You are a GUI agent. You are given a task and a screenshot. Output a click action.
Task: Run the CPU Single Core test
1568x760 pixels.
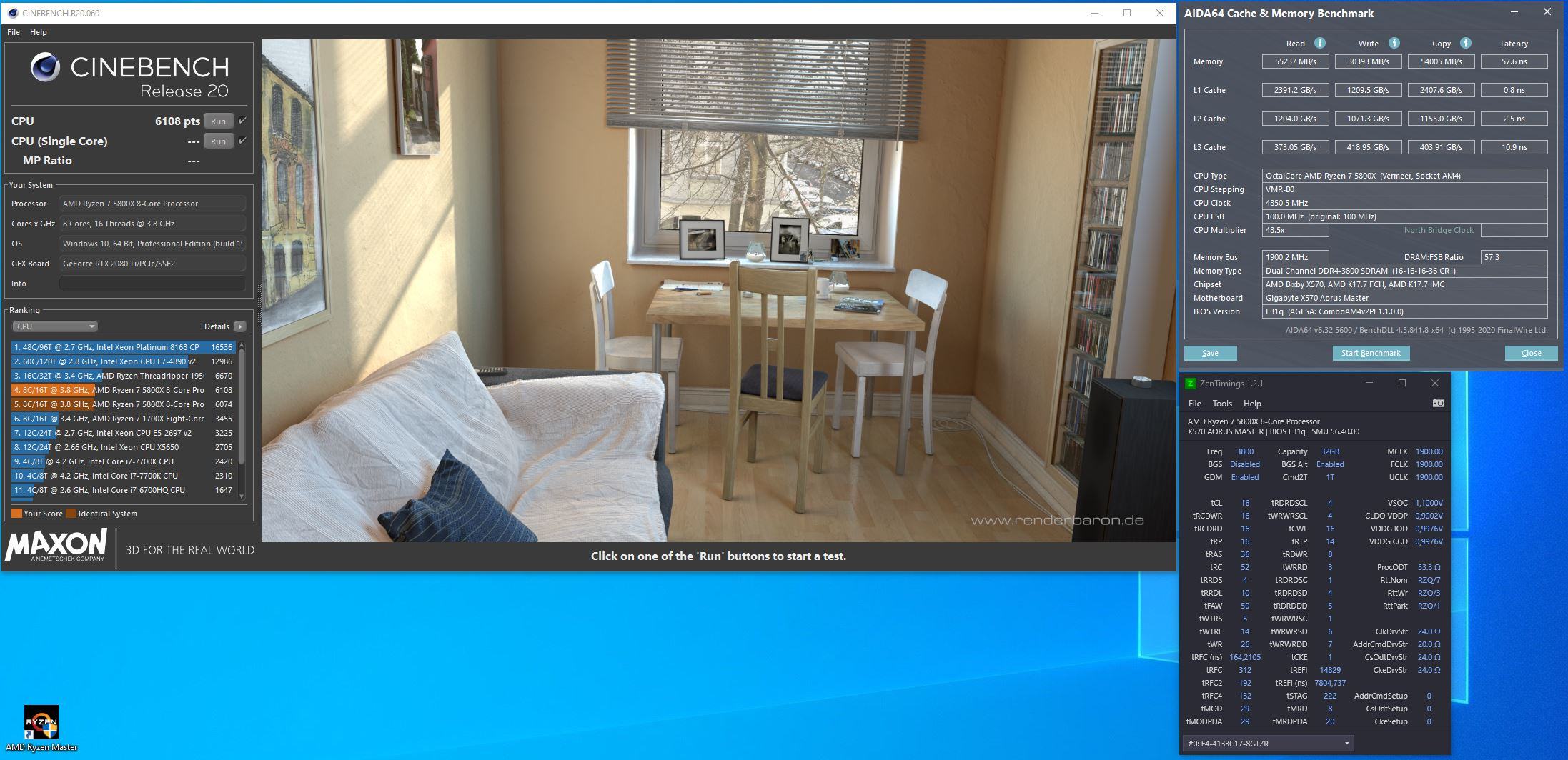(219, 141)
